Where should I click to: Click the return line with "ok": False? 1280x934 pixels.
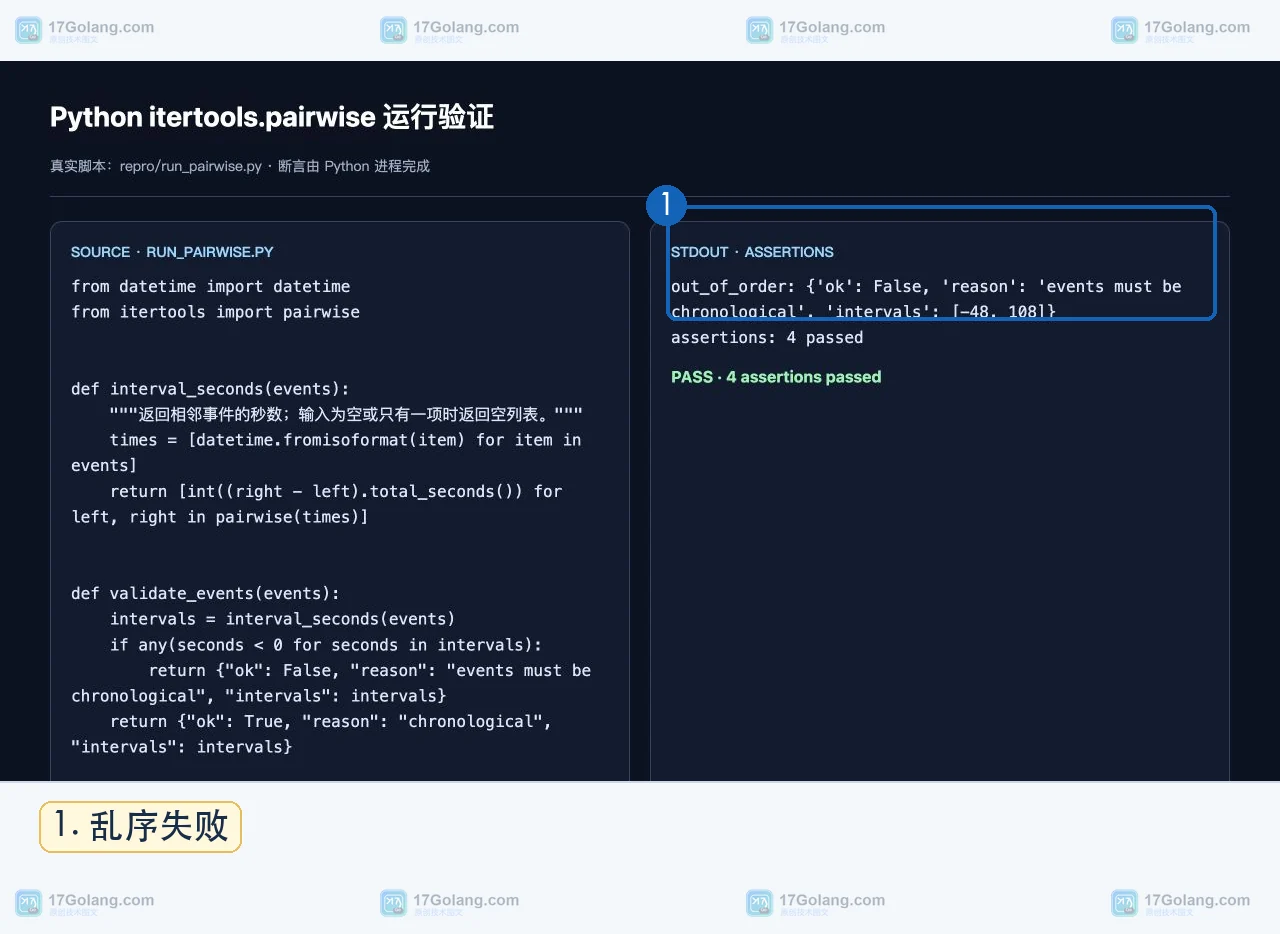tap(370, 670)
